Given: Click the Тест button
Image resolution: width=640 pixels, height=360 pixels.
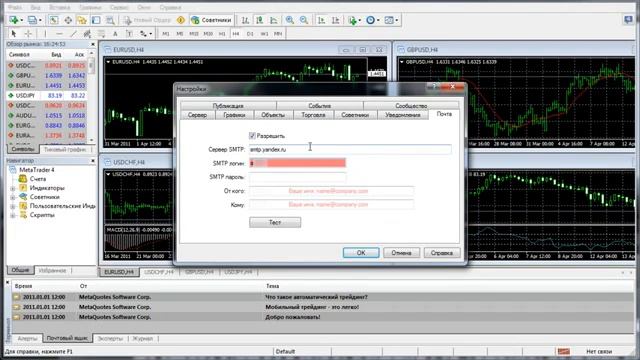Looking at the screenshot, I should coord(275,222).
